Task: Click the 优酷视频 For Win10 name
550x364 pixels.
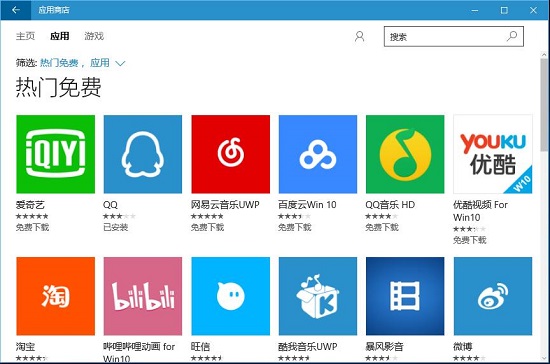Action: (x=481, y=211)
